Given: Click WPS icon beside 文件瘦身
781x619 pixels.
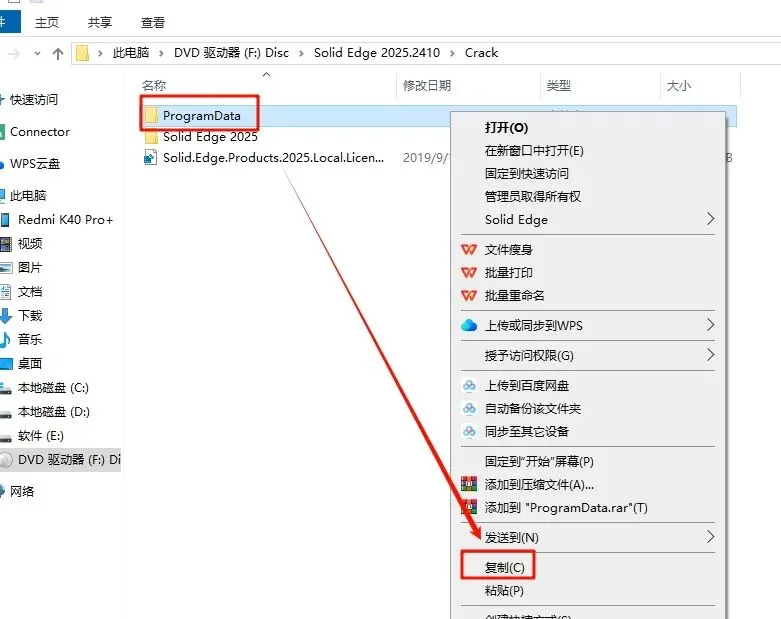Looking at the screenshot, I should point(469,249).
